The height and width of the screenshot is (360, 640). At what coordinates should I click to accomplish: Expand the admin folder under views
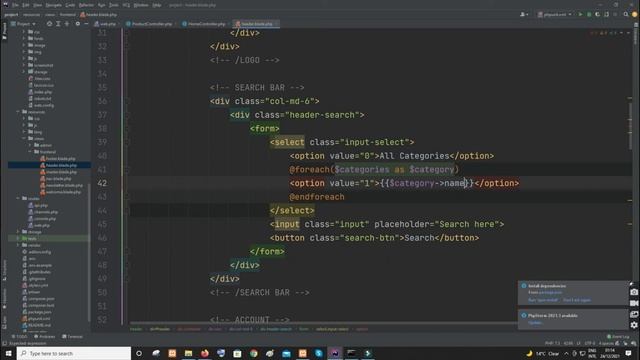30,145
